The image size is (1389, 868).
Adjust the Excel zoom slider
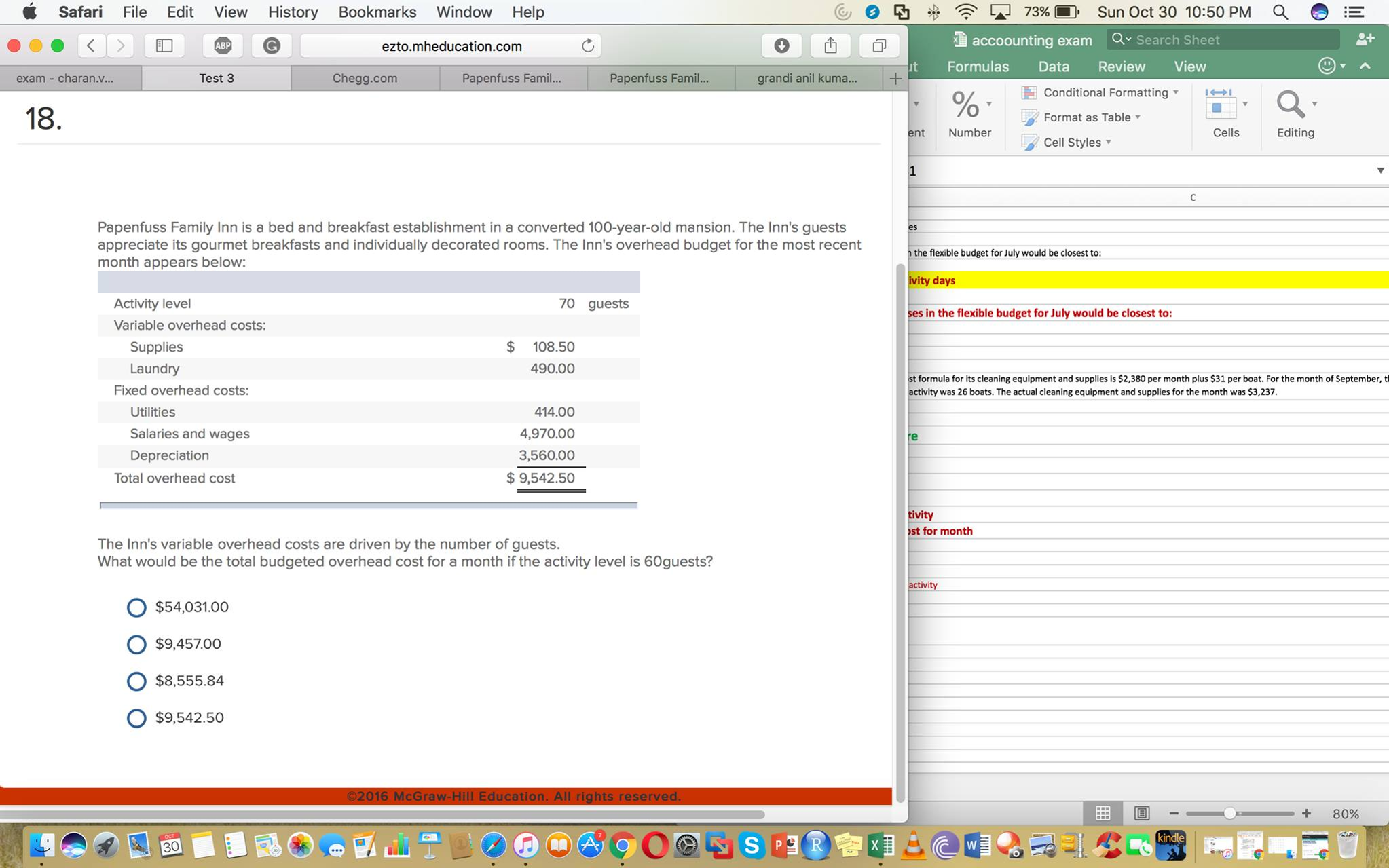[1229, 813]
